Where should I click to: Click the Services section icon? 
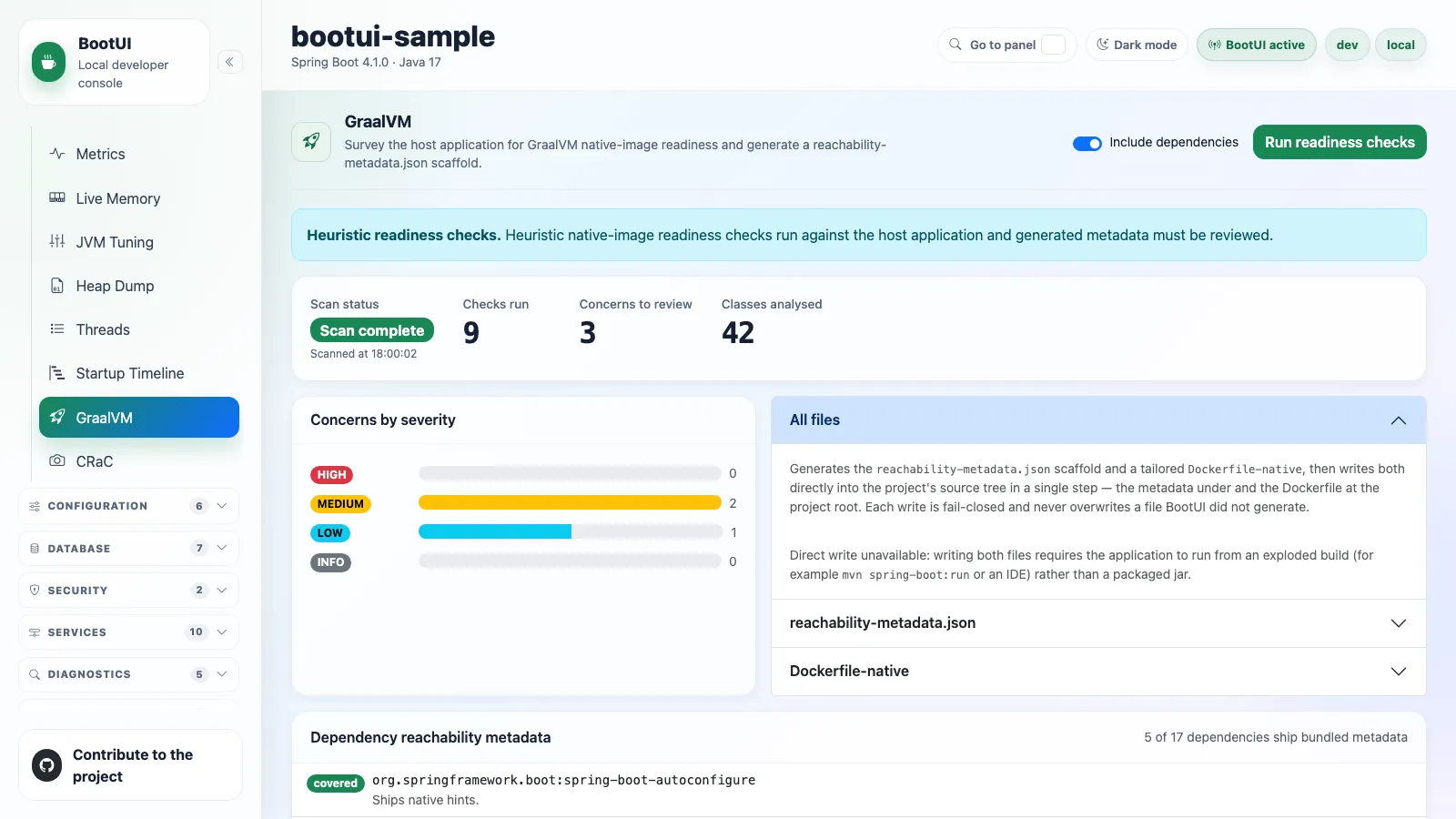pyautogui.click(x=35, y=632)
